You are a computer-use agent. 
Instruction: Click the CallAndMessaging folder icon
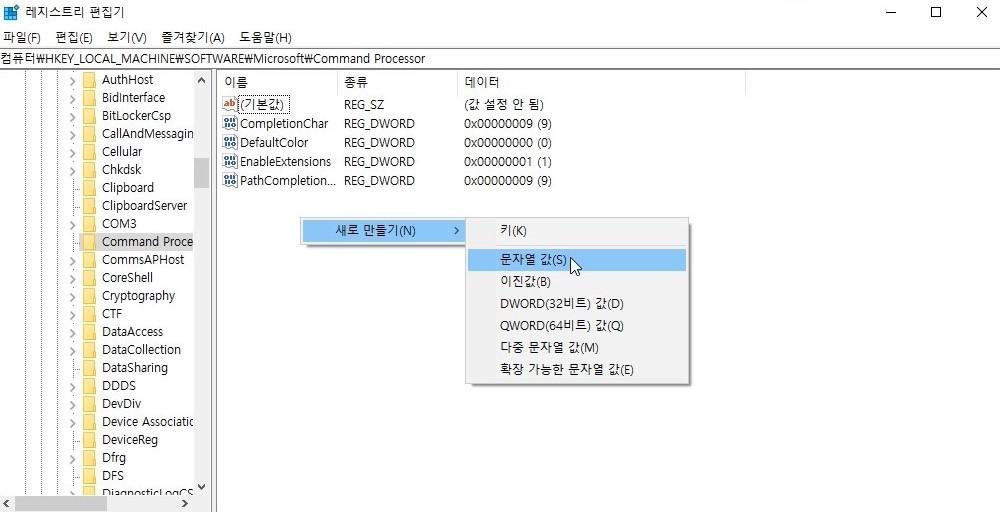tap(89, 134)
